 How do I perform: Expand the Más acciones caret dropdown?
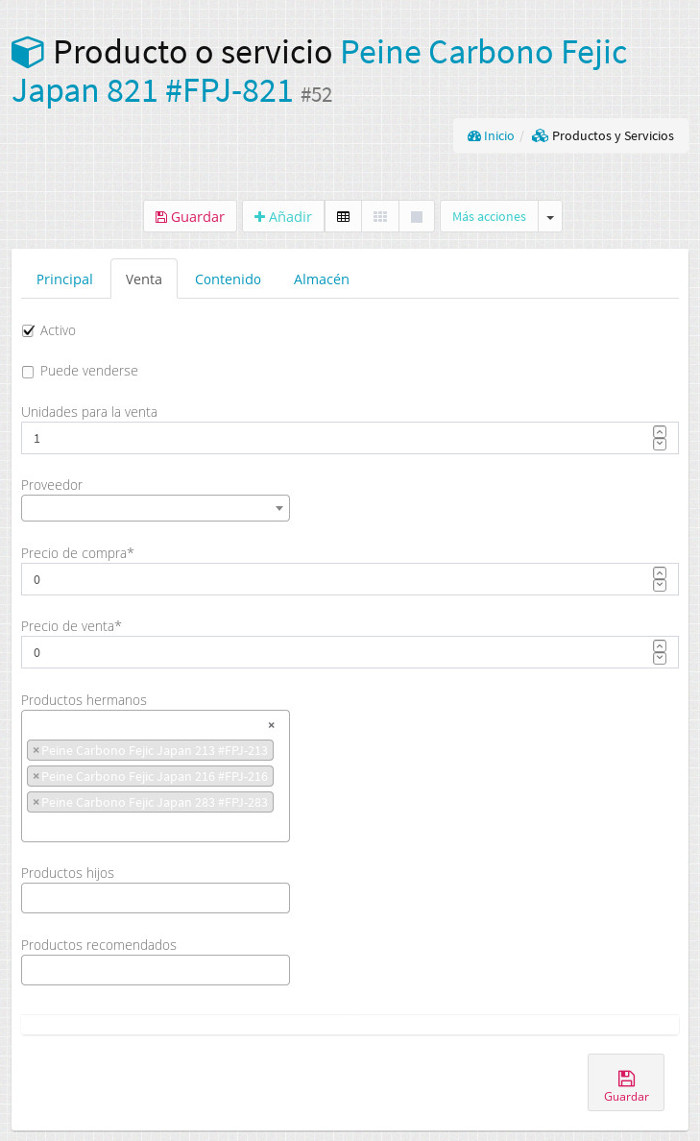(550, 217)
